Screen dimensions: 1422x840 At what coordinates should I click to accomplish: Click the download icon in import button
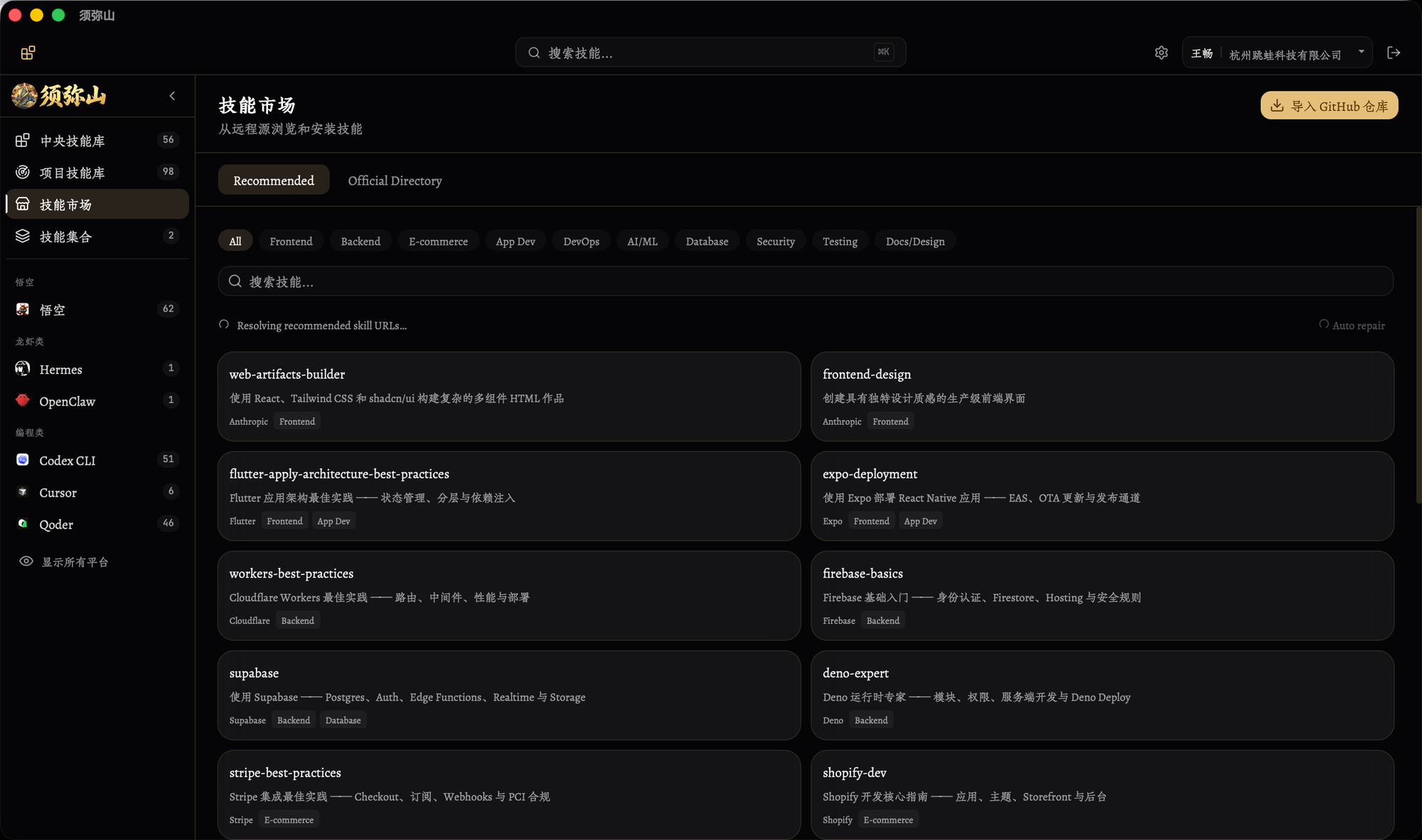[x=1277, y=105]
